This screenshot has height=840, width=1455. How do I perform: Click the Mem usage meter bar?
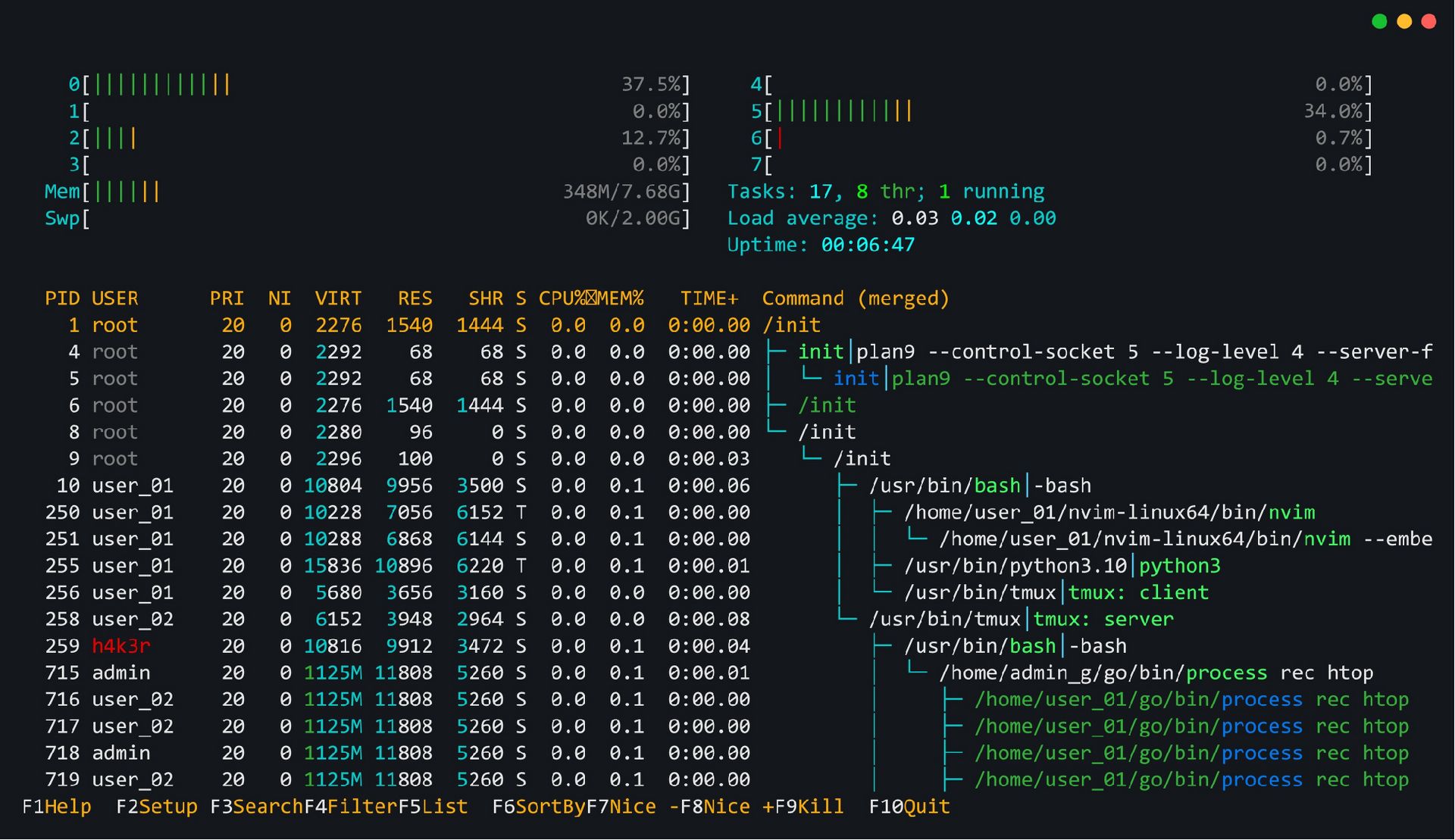tap(368, 192)
